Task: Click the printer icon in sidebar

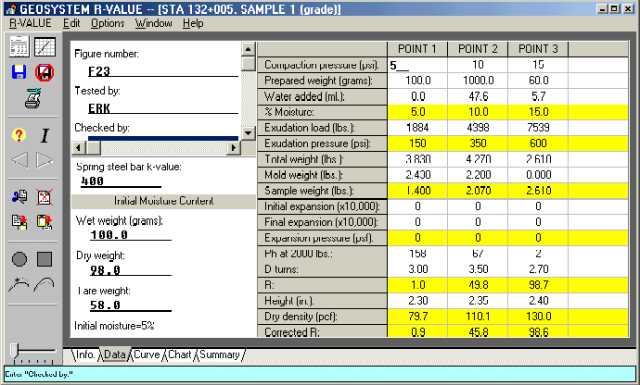Action: 33,98
